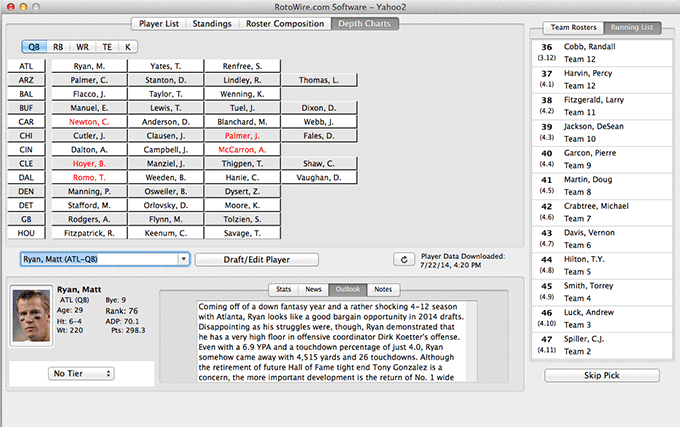680x427 pixels.
Task: Select Palmer, J. on the CHI row
Action: coord(242,136)
